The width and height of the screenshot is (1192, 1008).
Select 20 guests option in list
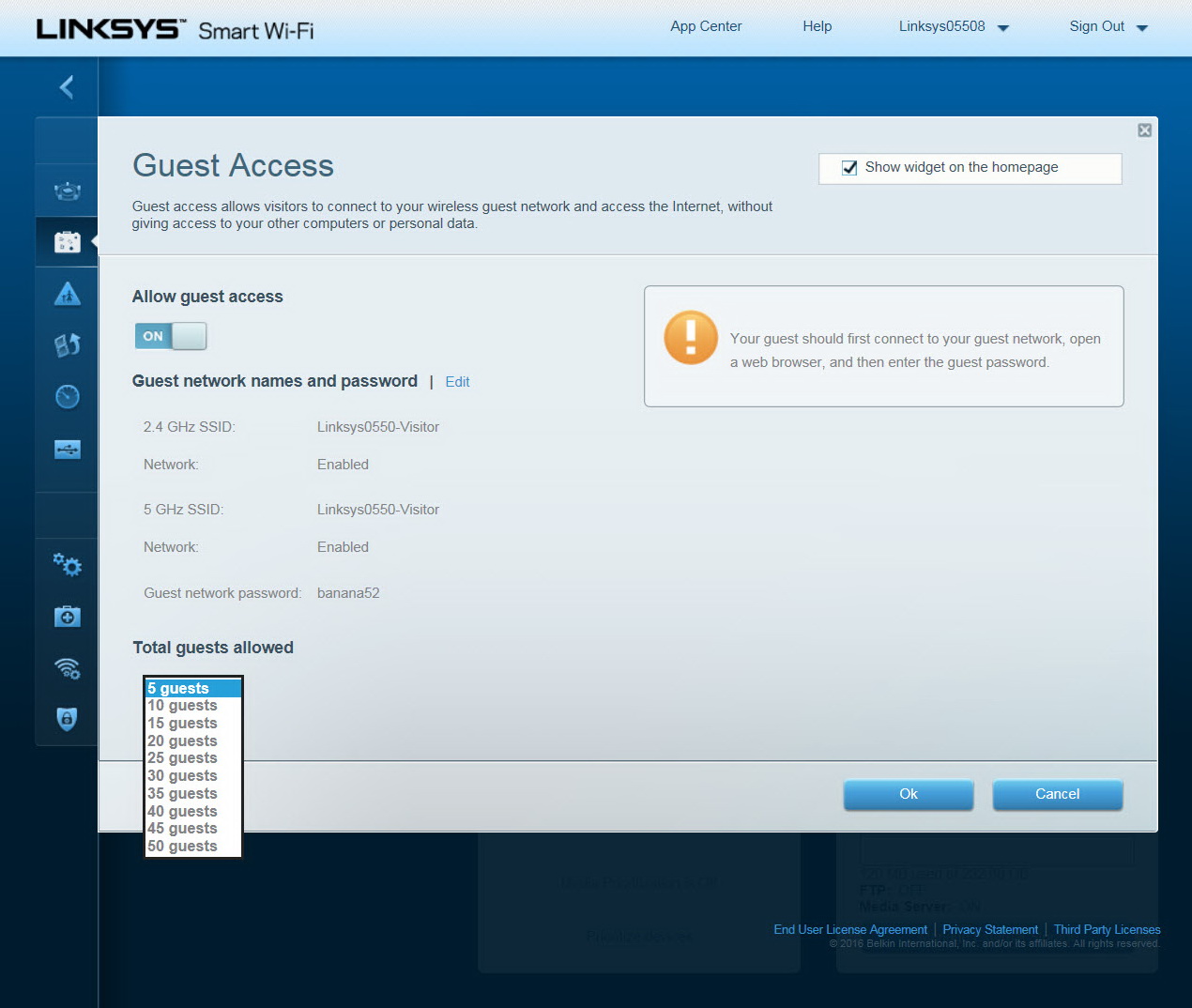(x=193, y=741)
